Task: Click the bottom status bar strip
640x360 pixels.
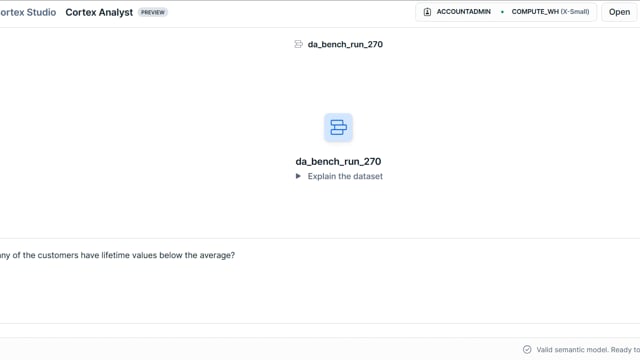Action: [x=320, y=349]
